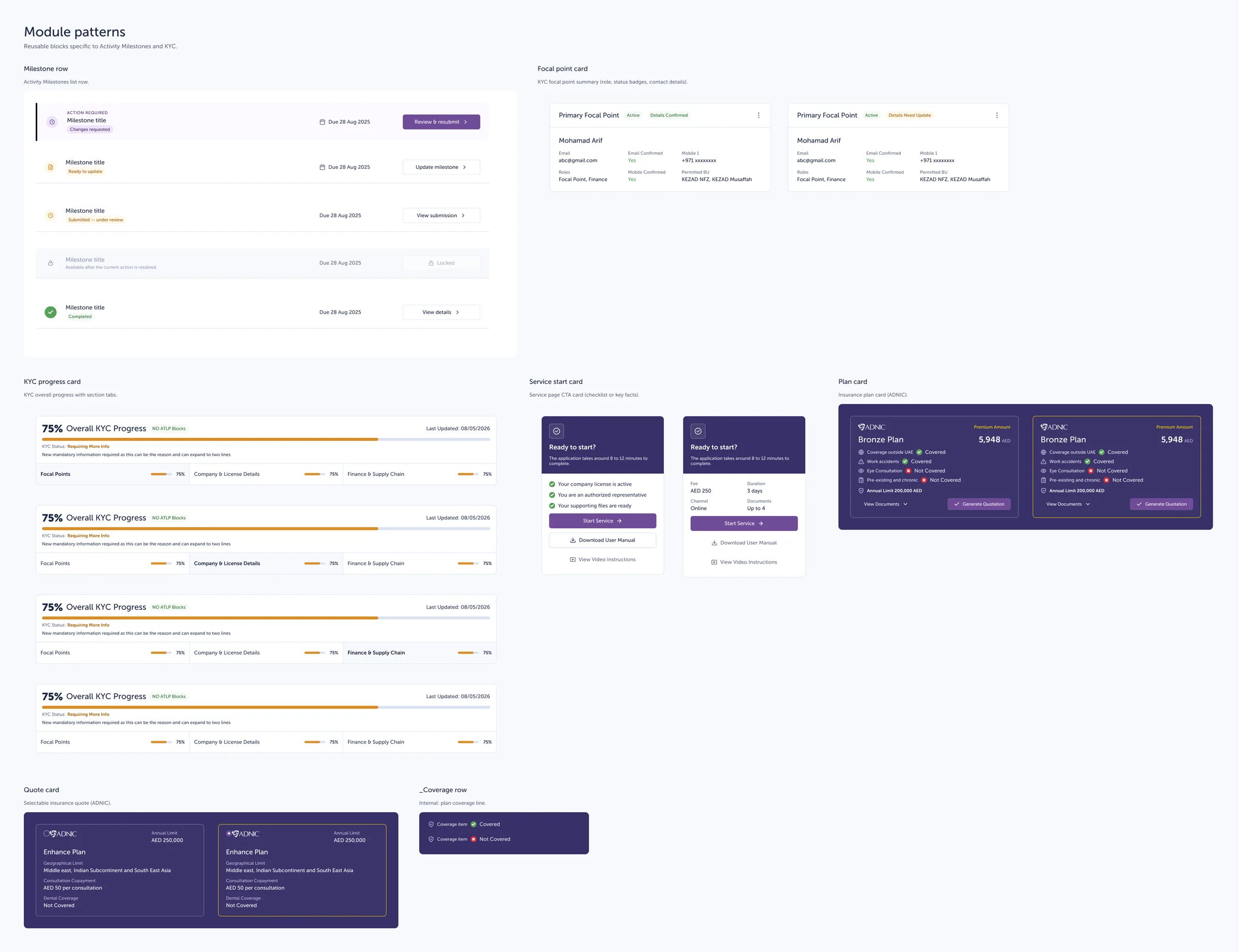The image size is (1239, 952).
Task: Click the check-circle icon atop the checklist Ready to start card
Action: pos(557,431)
